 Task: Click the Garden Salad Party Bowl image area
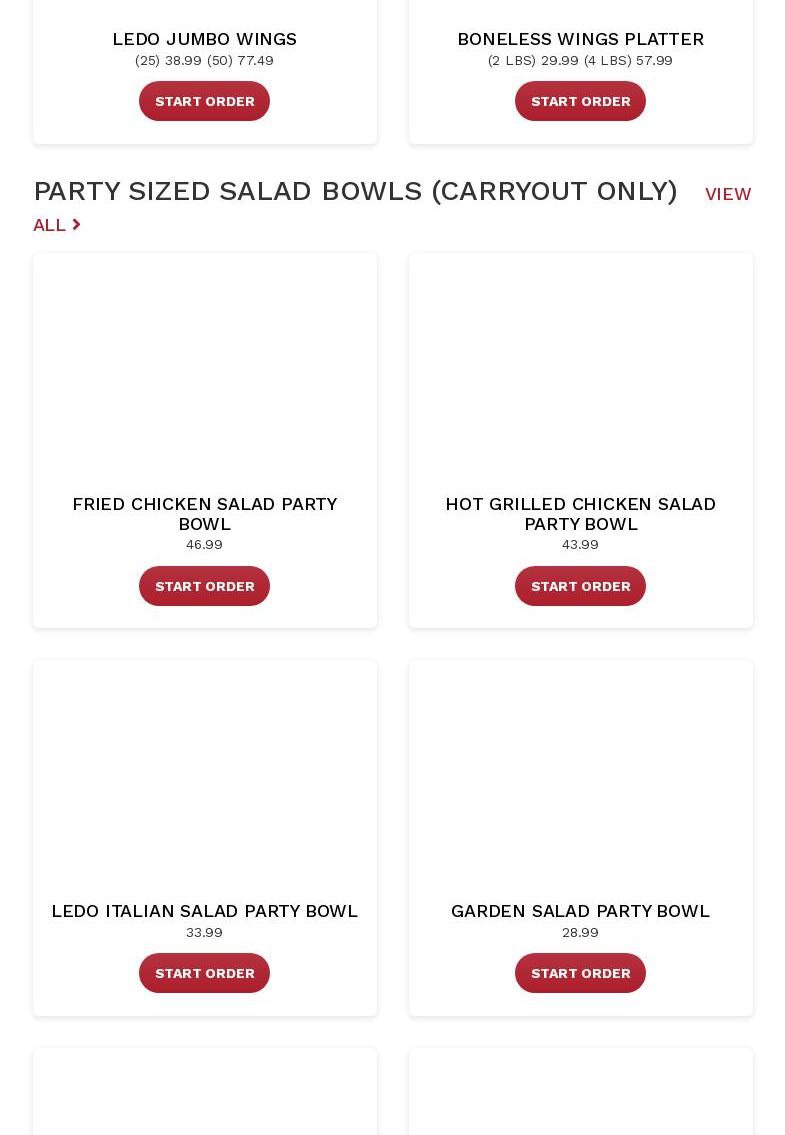pyautogui.click(x=580, y=775)
